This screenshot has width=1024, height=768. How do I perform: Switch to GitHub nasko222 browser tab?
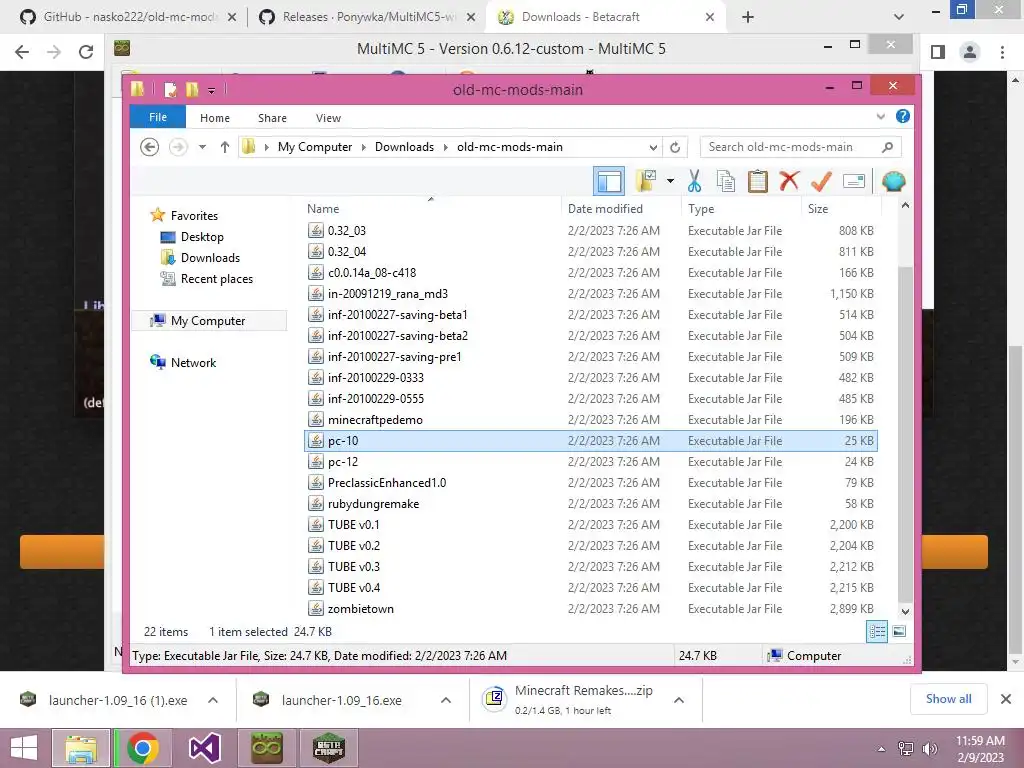129,17
